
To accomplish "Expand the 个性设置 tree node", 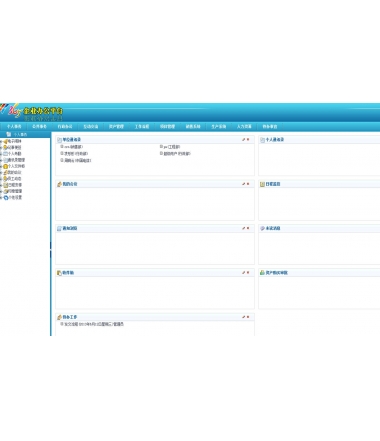I will 1,197.
